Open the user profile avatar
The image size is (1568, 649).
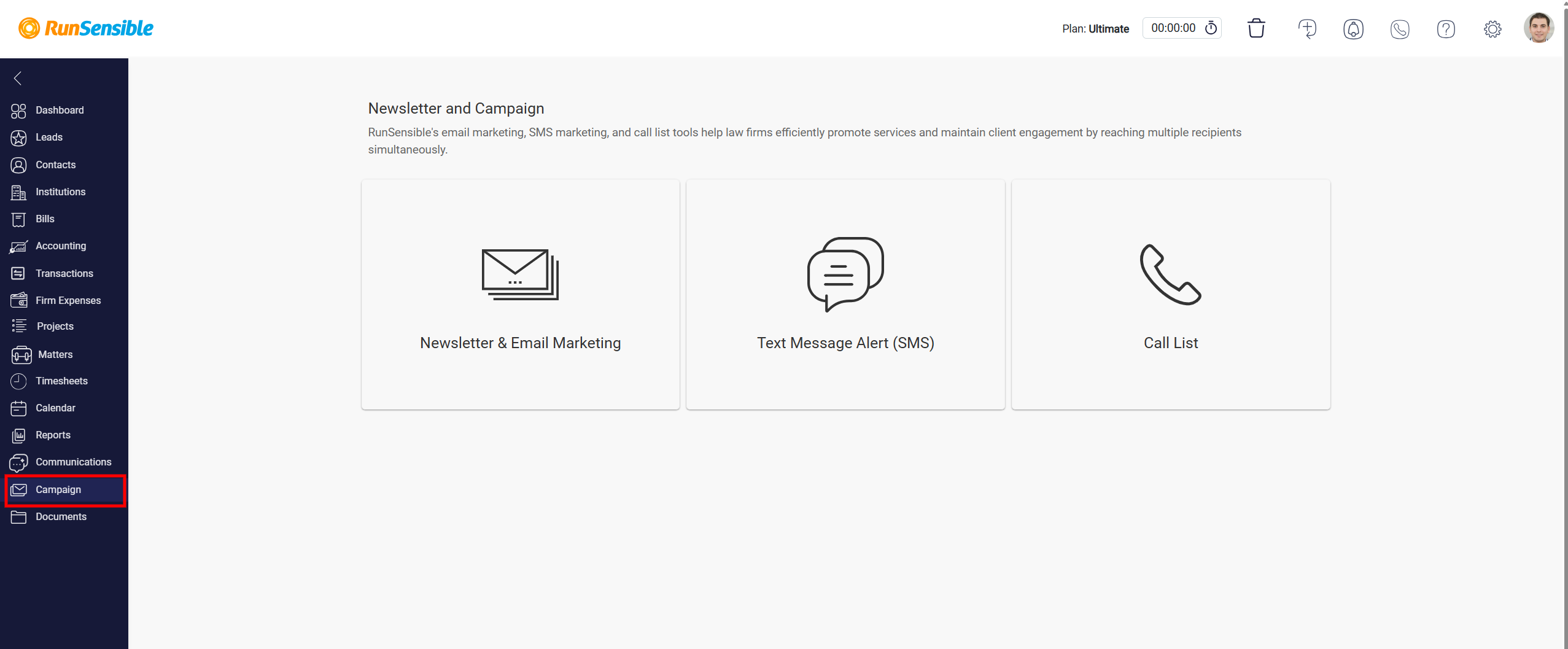point(1539,28)
